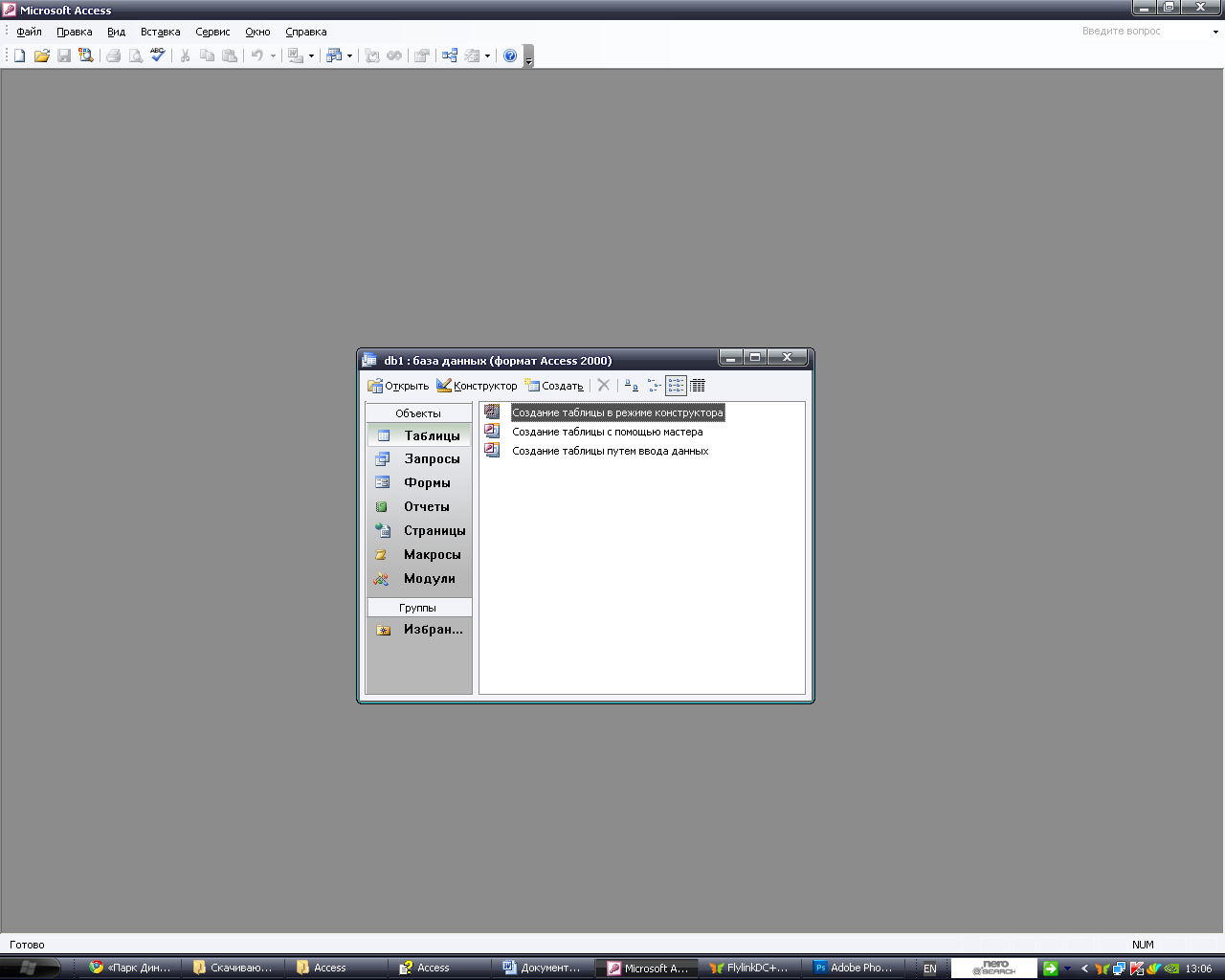Screen dimensions: 1225x980
Task: Click the system tray clock 13:06
Action: [1198, 969]
